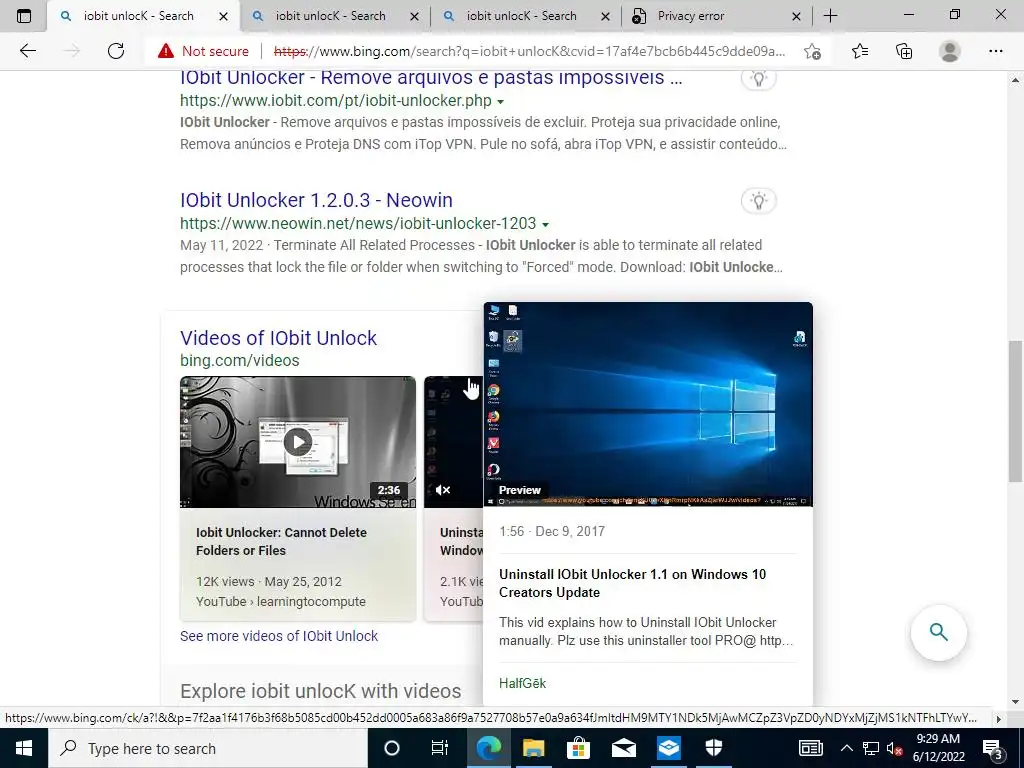Open See more videos of IObit Unlock
The width and height of the screenshot is (1024, 768).
(279, 636)
